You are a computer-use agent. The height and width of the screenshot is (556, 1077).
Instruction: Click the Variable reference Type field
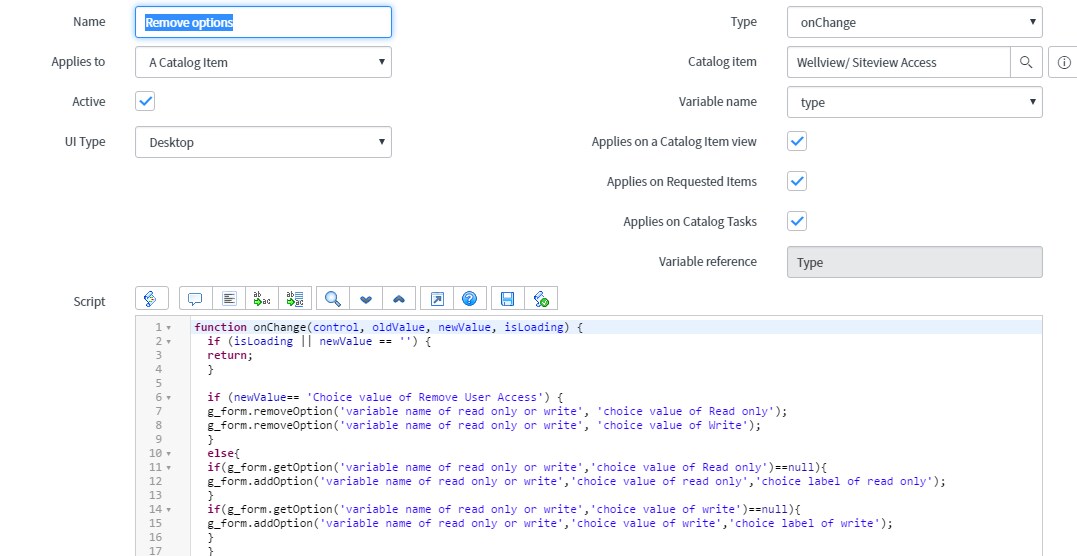click(914, 262)
